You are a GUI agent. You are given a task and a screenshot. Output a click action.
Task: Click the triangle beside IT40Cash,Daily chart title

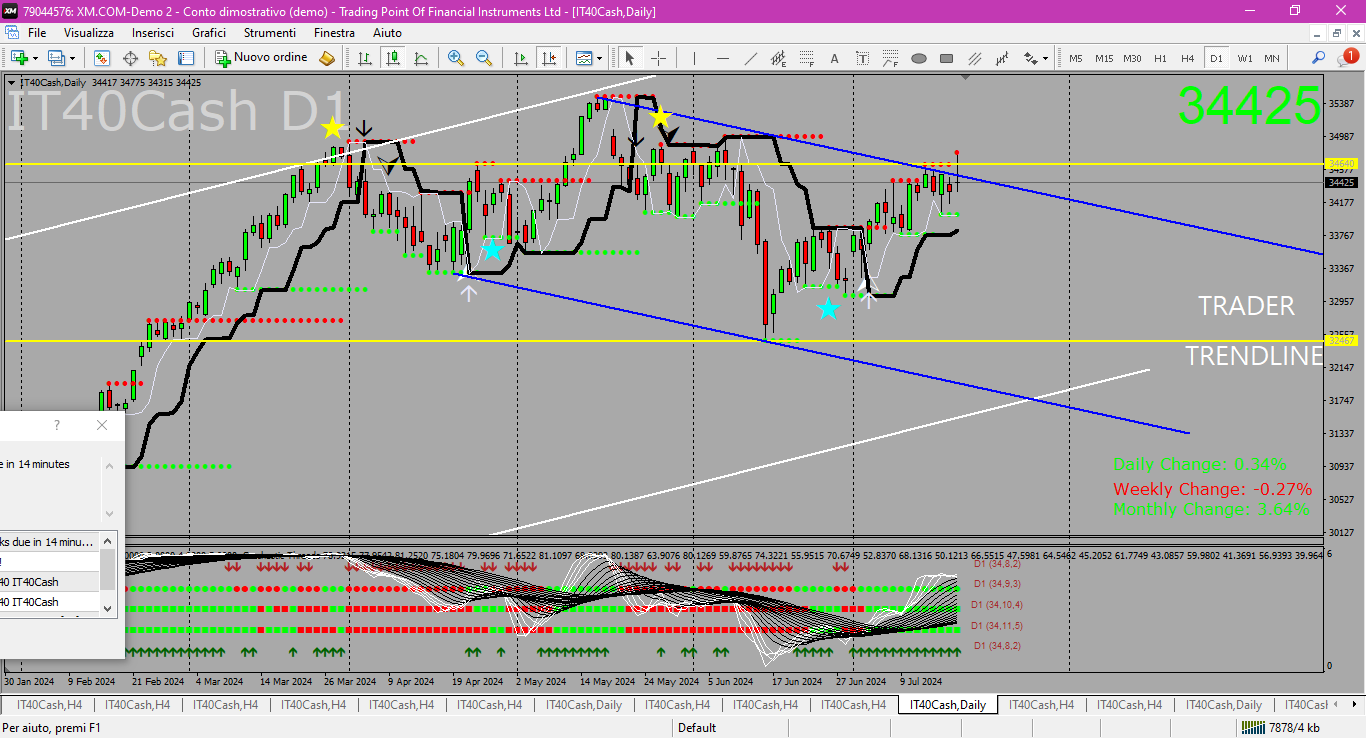click(x=11, y=82)
